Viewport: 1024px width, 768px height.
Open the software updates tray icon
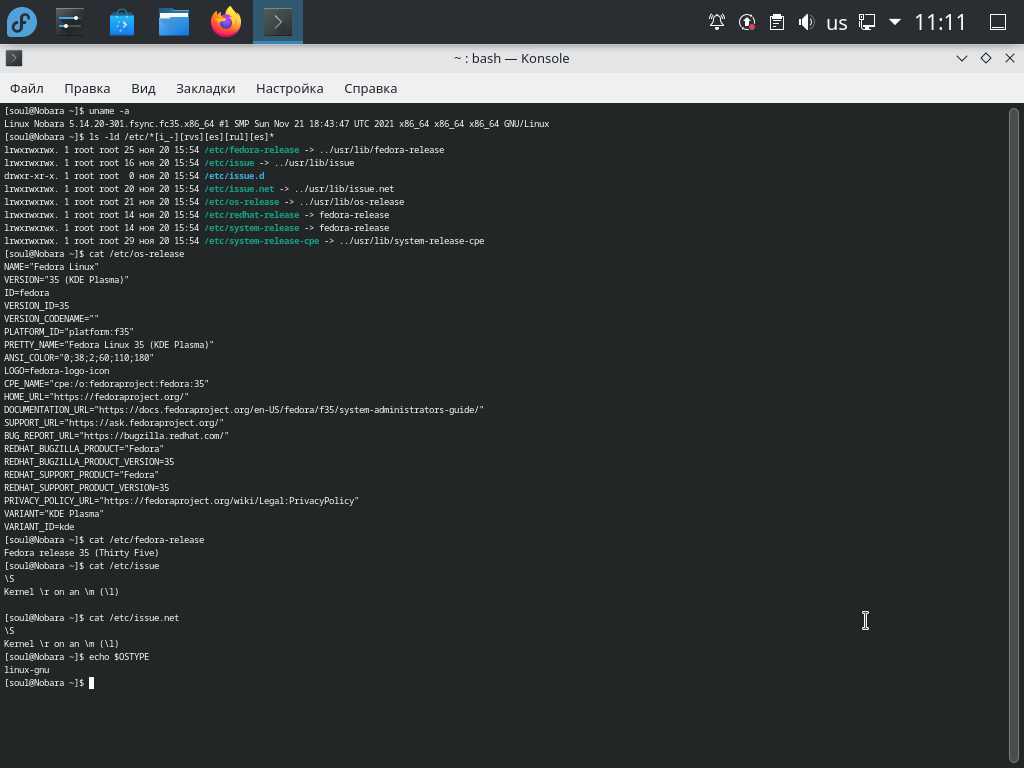click(746, 22)
